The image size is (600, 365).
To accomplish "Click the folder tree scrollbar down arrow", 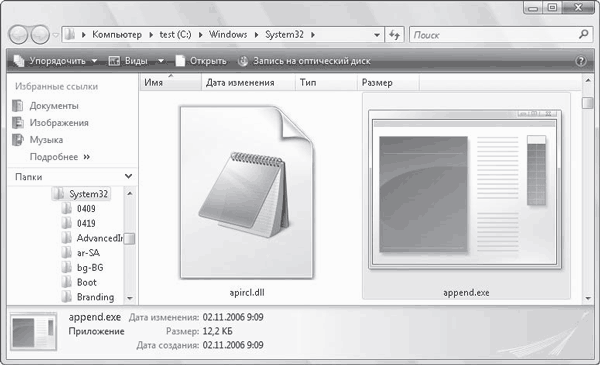I will pyautogui.click(x=130, y=298).
